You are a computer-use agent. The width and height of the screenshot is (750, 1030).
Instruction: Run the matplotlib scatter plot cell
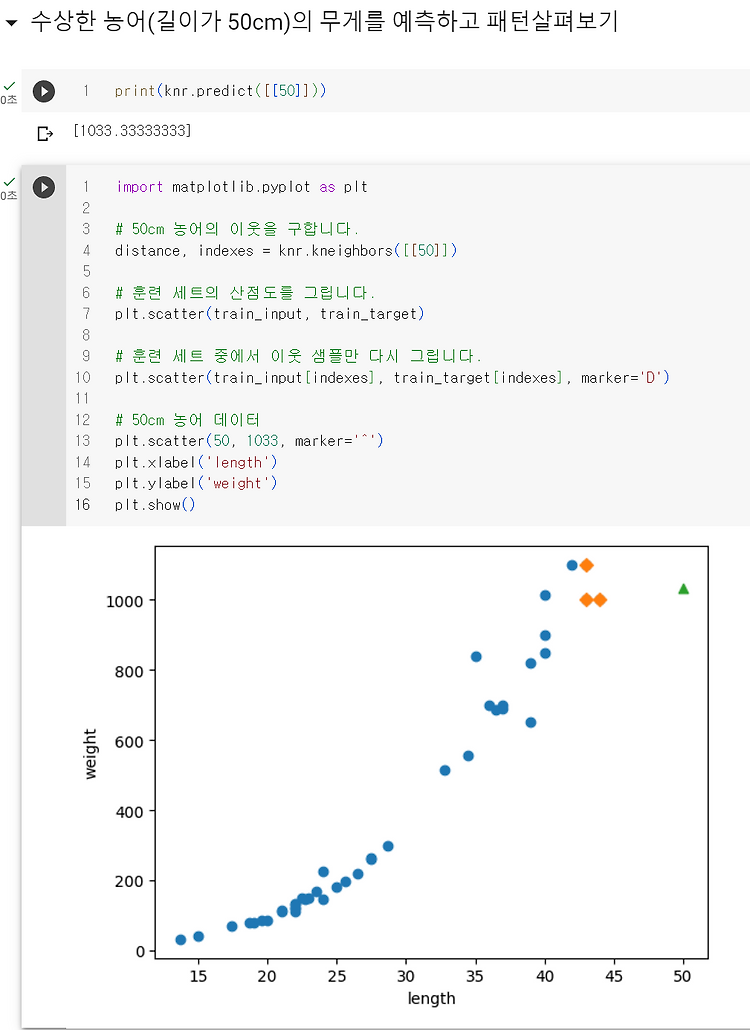coord(43,187)
